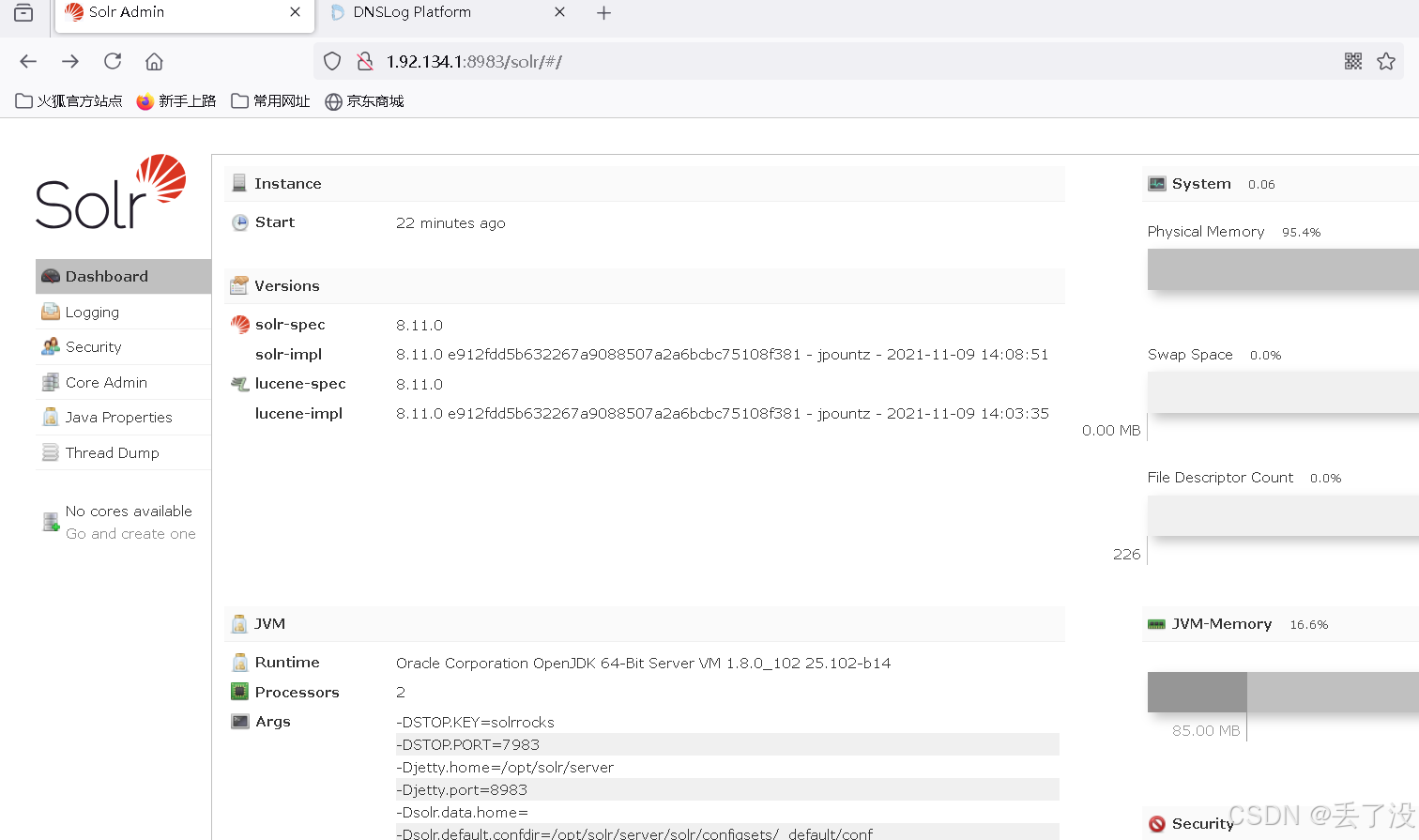Select the Runtime OpenJDK version text

643,663
